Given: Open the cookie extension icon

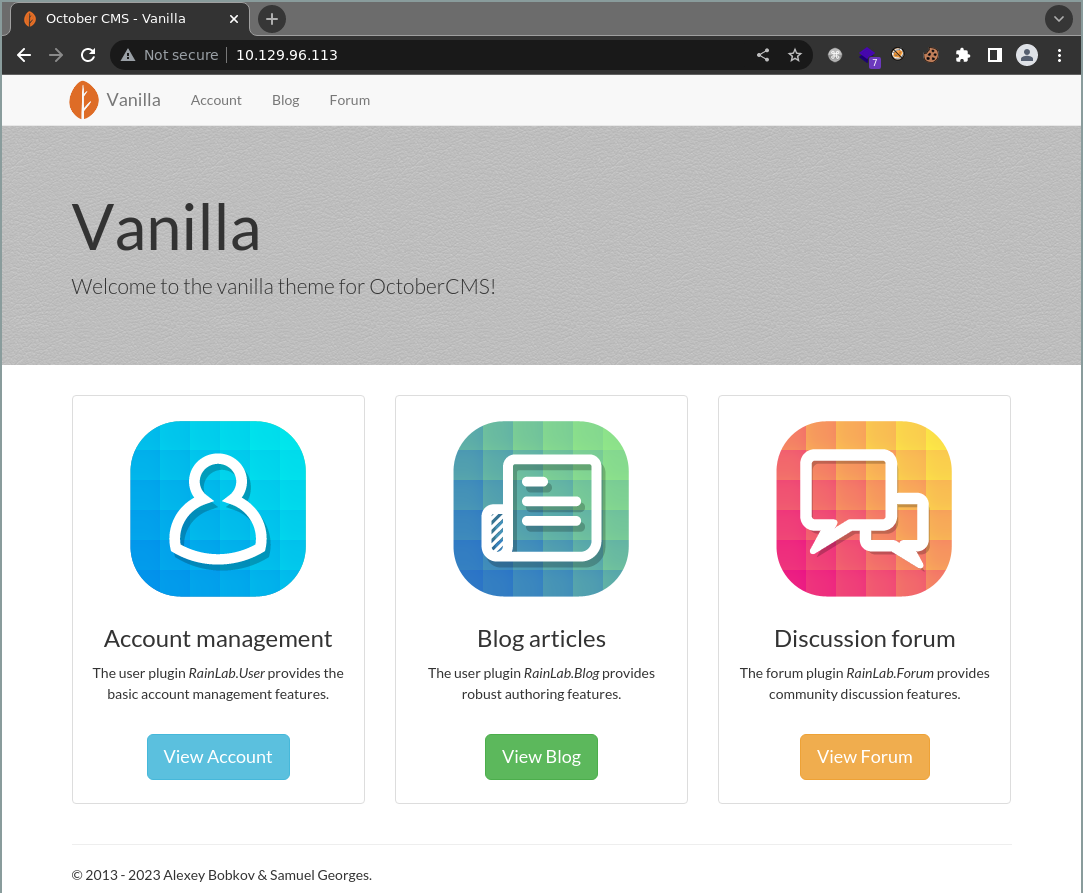Looking at the screenshot, I should coord(931,55).
